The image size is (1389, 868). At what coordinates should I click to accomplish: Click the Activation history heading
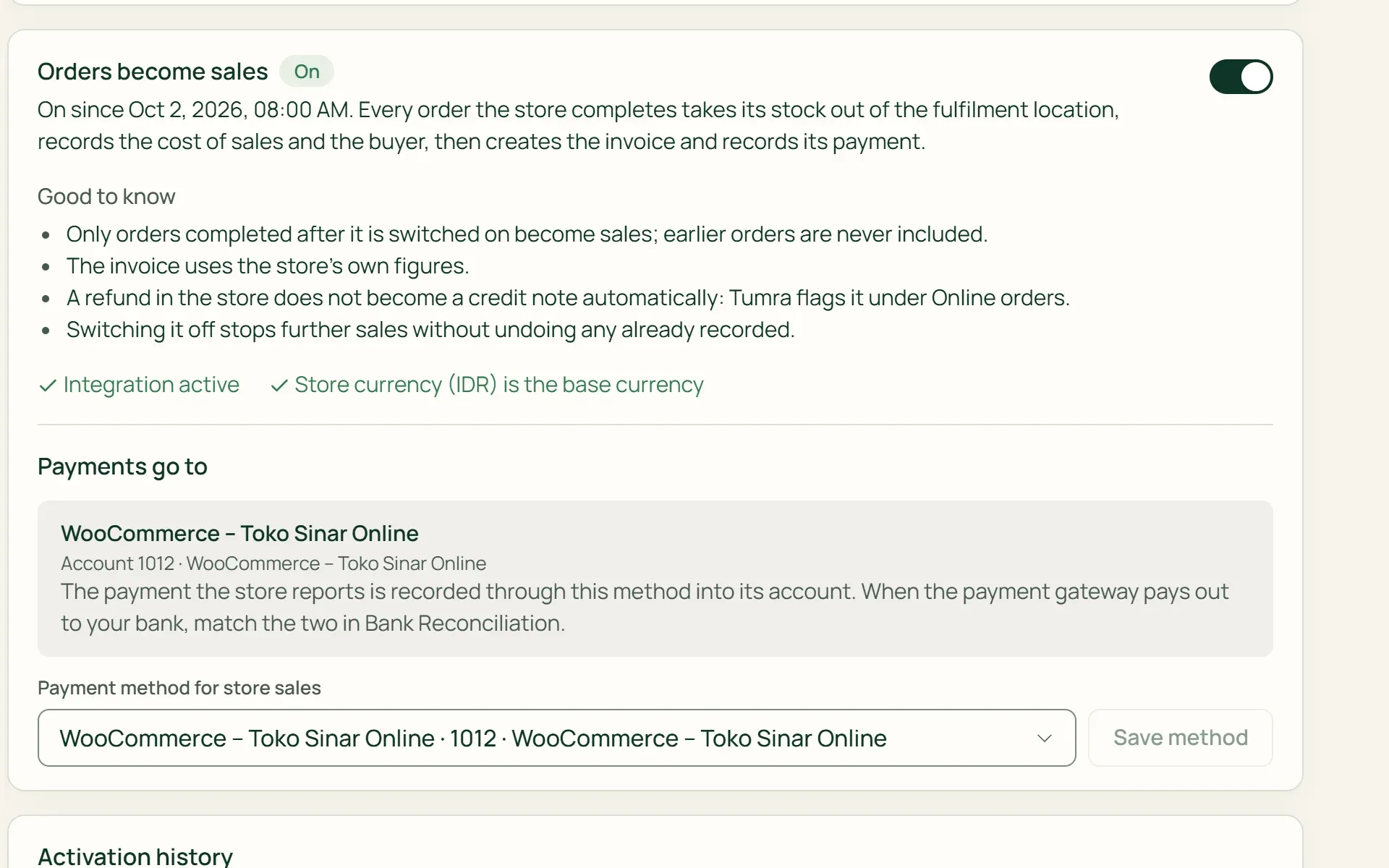click(x=135, y=856)
